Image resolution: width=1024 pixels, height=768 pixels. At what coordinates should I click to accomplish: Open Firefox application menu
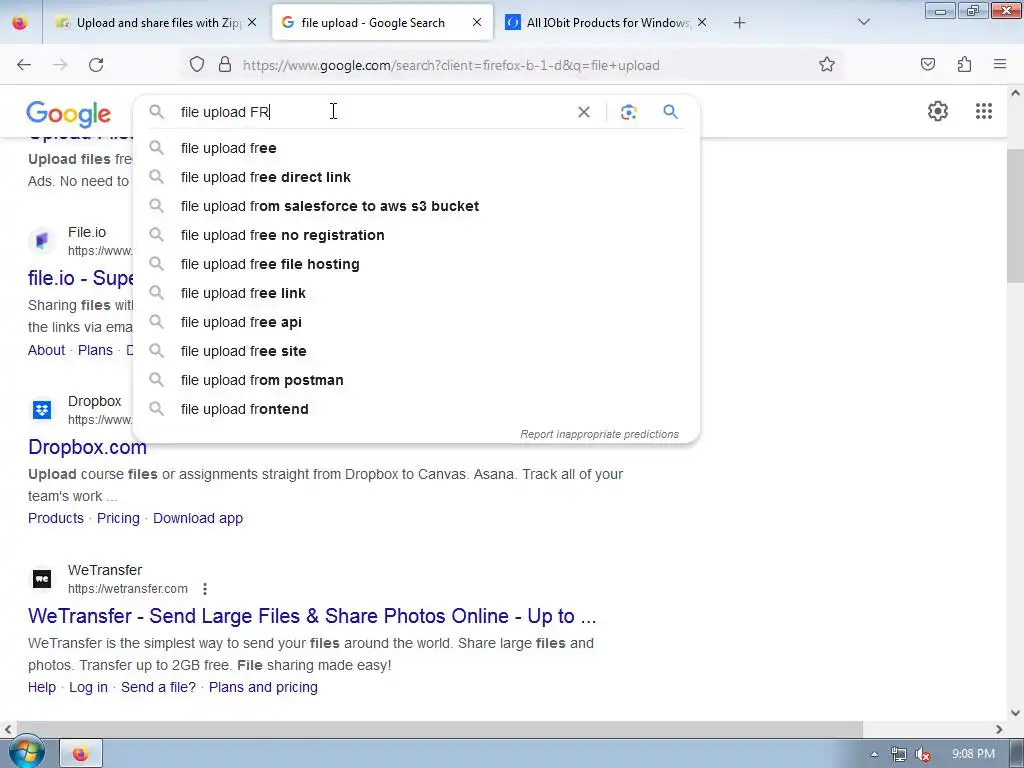click(1000, 65)
